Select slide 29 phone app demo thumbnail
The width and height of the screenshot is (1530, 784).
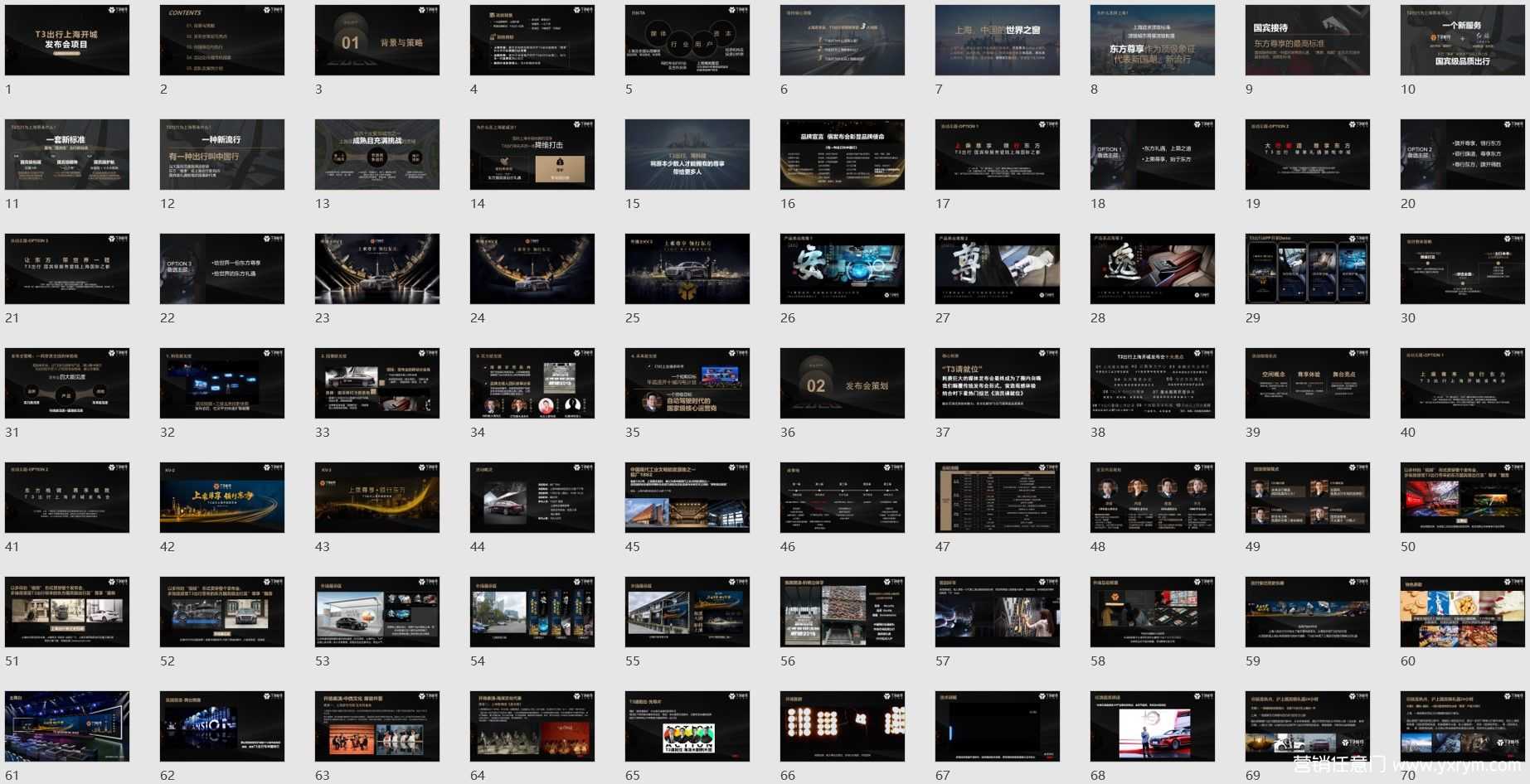[x=1308, y=269]
